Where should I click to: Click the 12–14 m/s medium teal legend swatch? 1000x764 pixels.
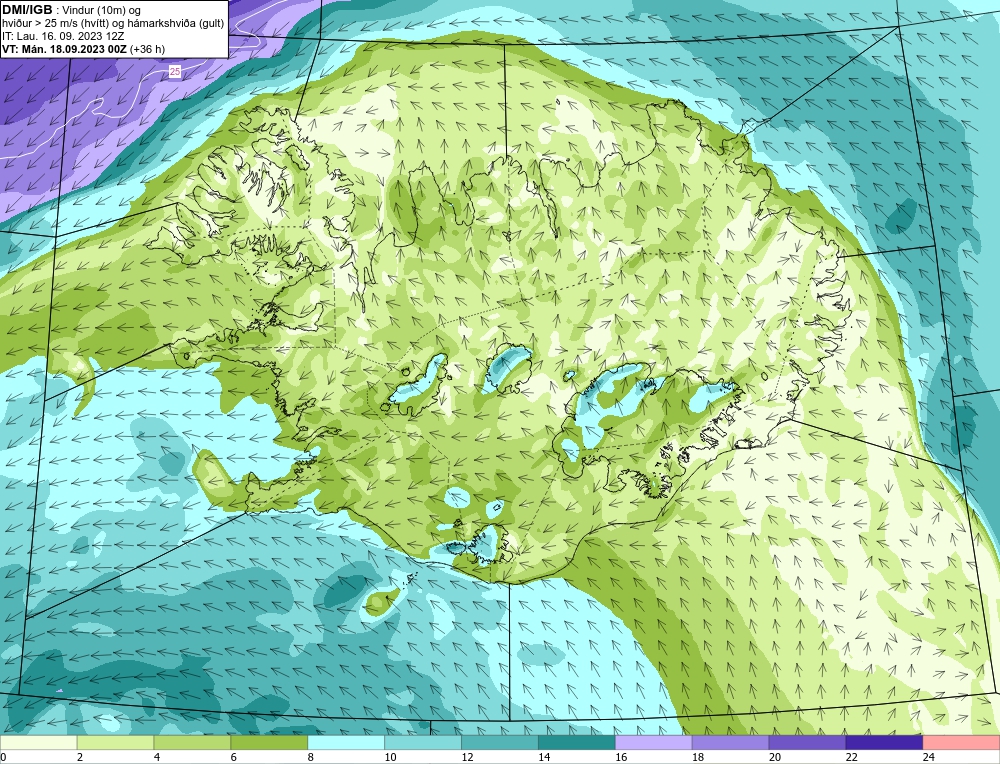click(x=499, y=743)
